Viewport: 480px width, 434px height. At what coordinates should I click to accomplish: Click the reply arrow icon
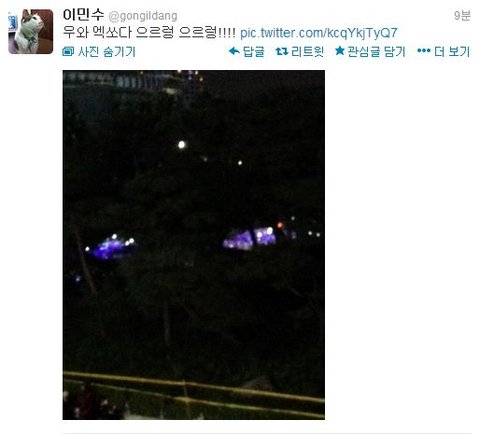tap(234, 51)
